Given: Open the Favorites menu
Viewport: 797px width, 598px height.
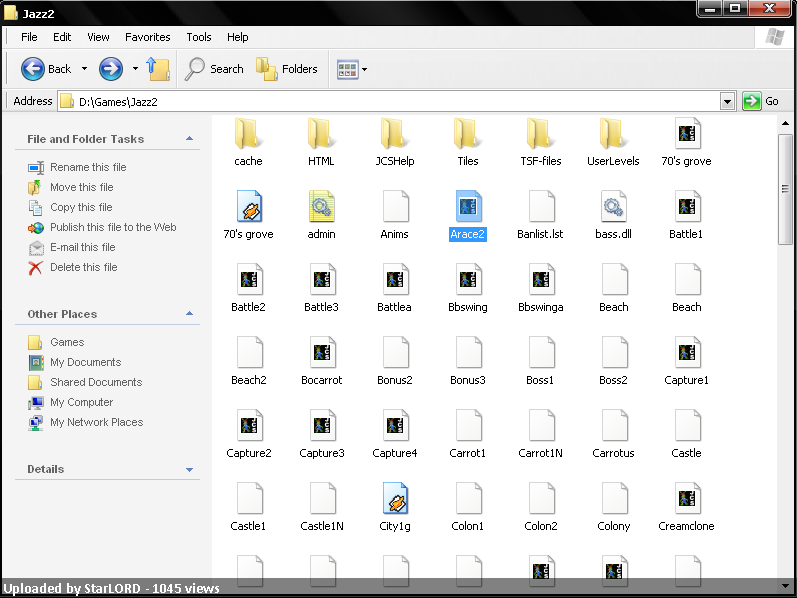Looking at the screenshot, I should point(147,37).
